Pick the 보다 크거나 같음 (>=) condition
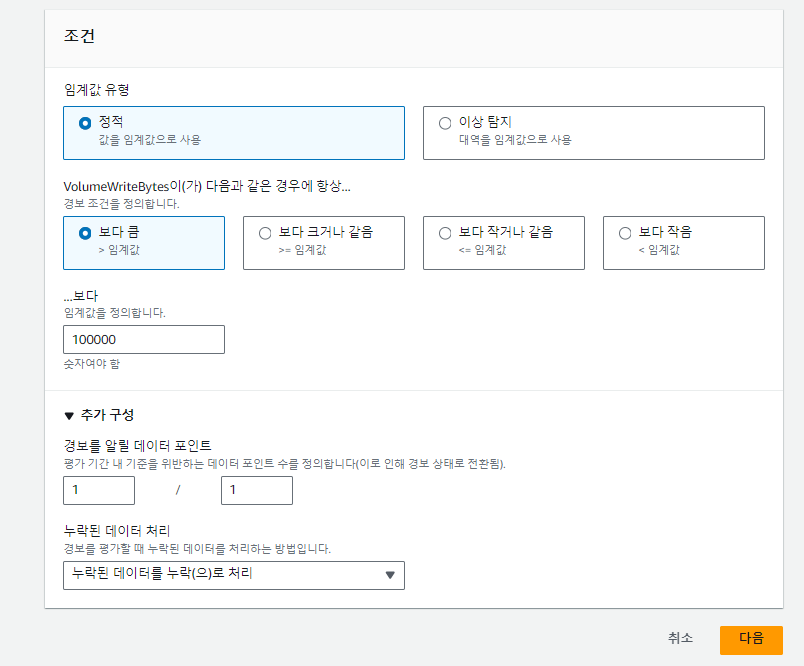 point(265,233)
